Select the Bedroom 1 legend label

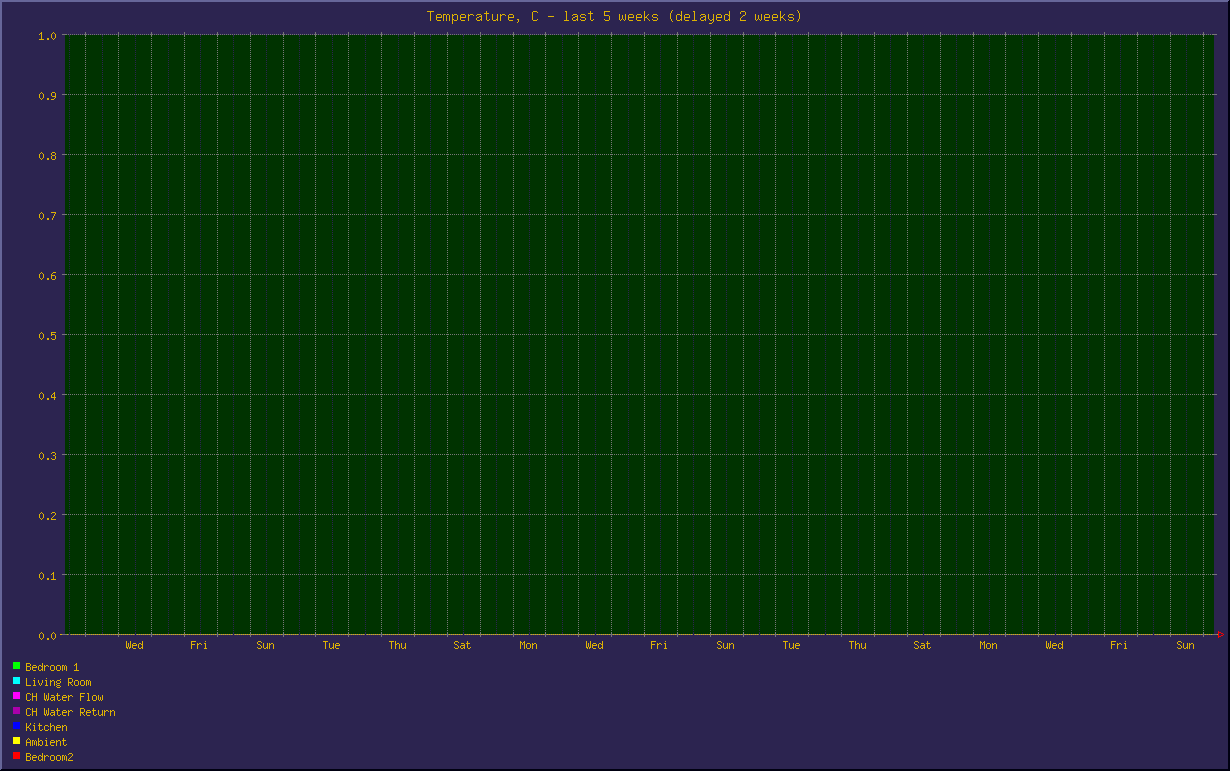(52, 667)
